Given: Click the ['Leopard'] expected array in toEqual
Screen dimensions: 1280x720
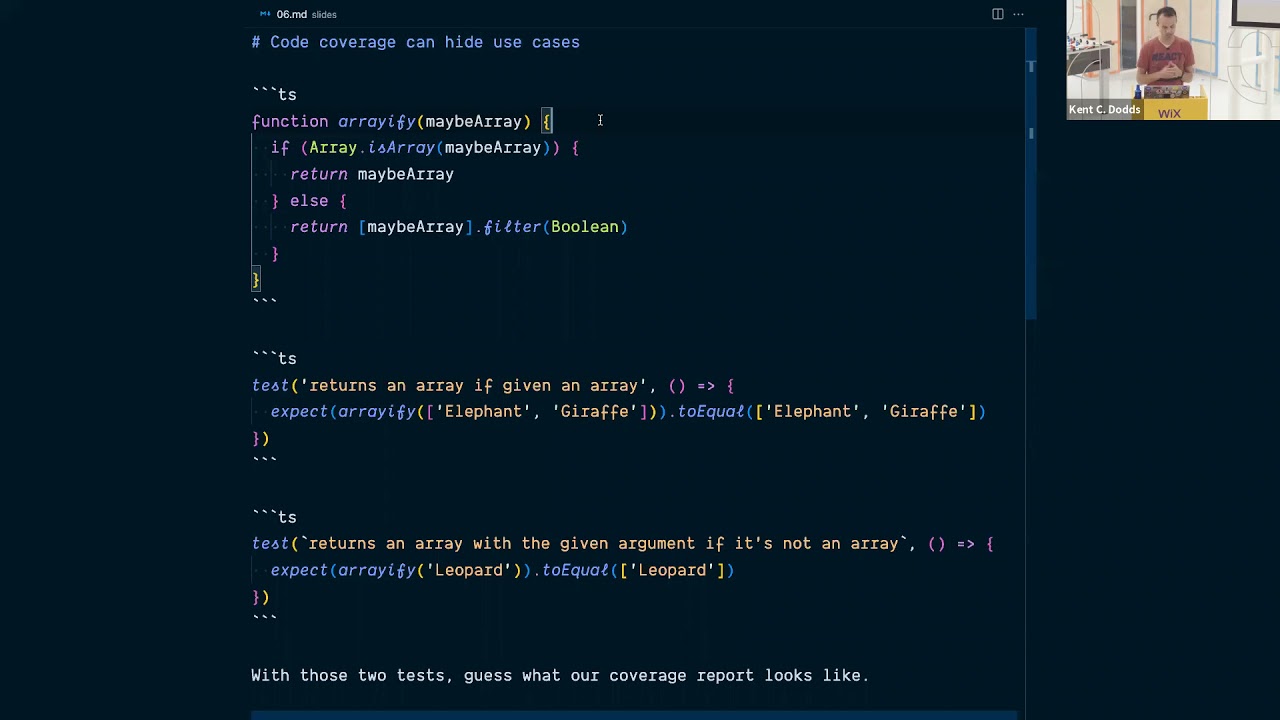Looking at the screenshot, I should (x=672, y=570).
